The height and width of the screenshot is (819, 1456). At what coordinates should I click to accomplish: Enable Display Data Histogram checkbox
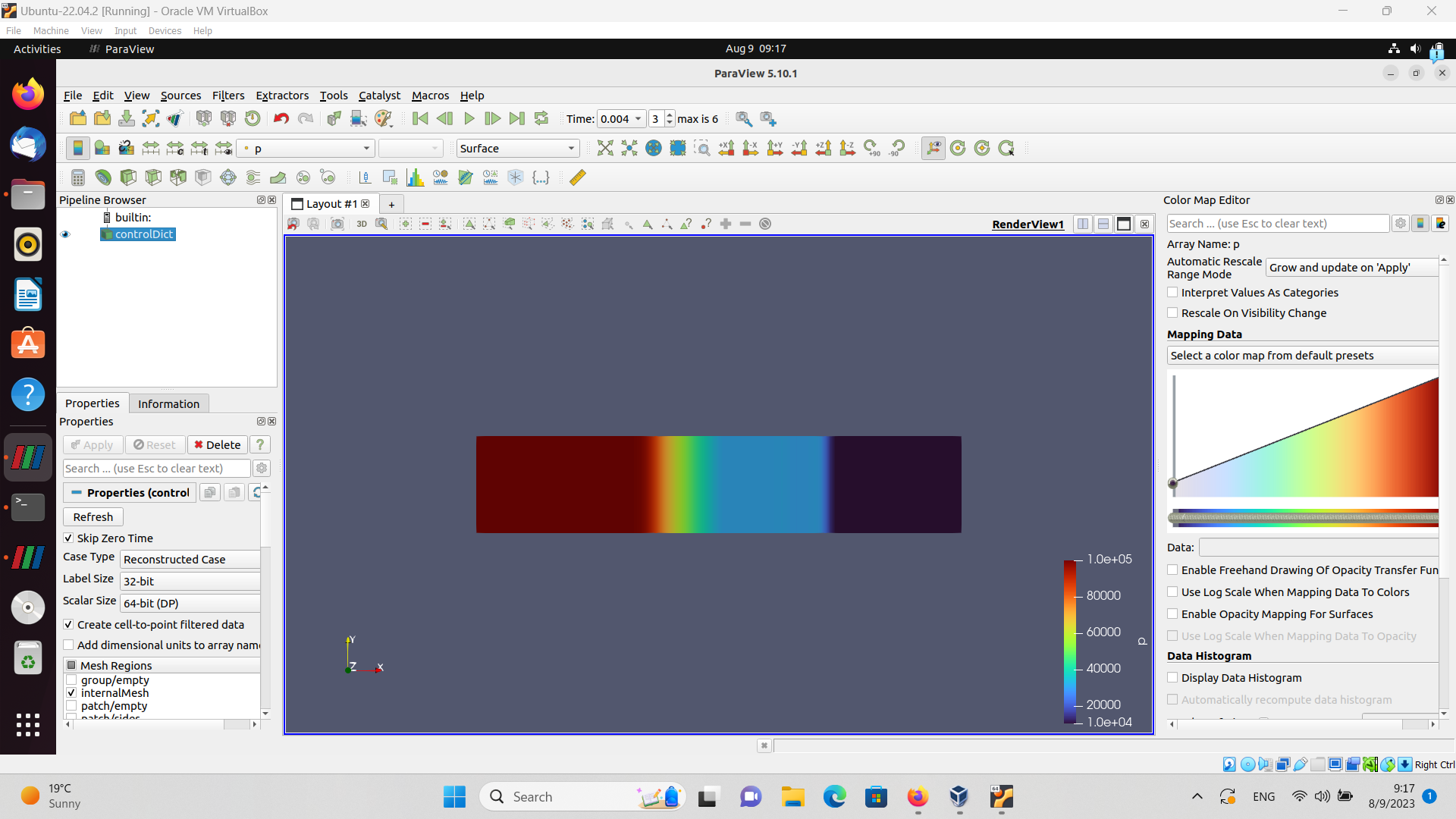click(1172, 678)
